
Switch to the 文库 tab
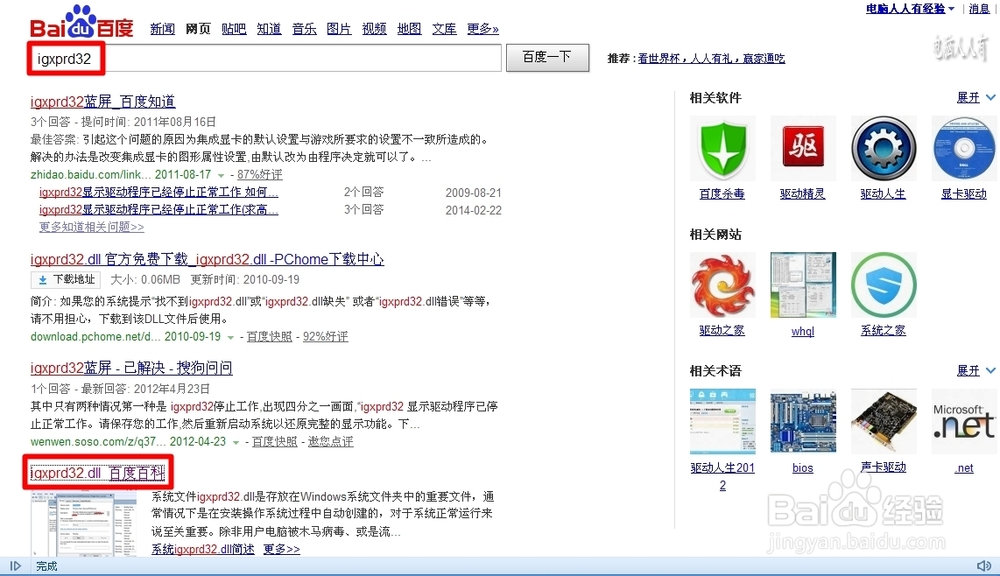pos(445,29)
